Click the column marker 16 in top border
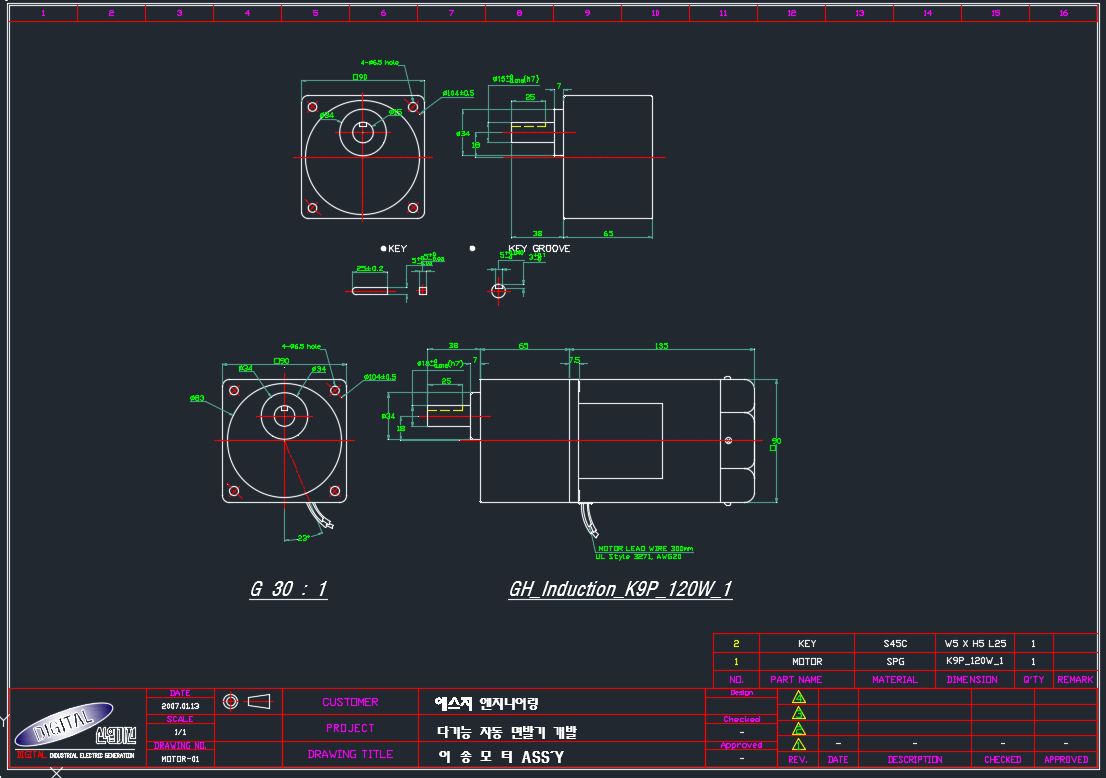Viewport: 1106px width, 778px height. click(1064, 13)
